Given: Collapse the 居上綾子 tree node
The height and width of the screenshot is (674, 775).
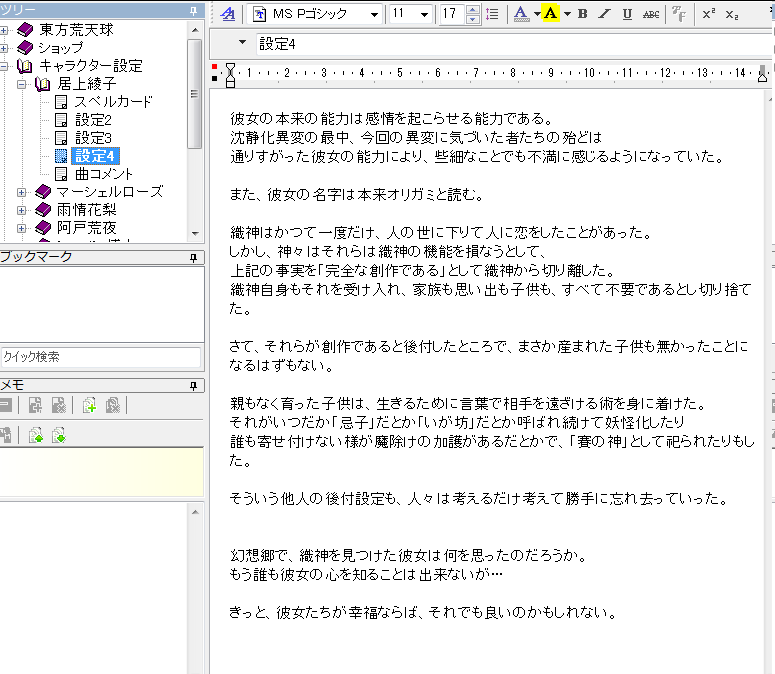Looking at the screenshot, I should [x=22, y=84].
